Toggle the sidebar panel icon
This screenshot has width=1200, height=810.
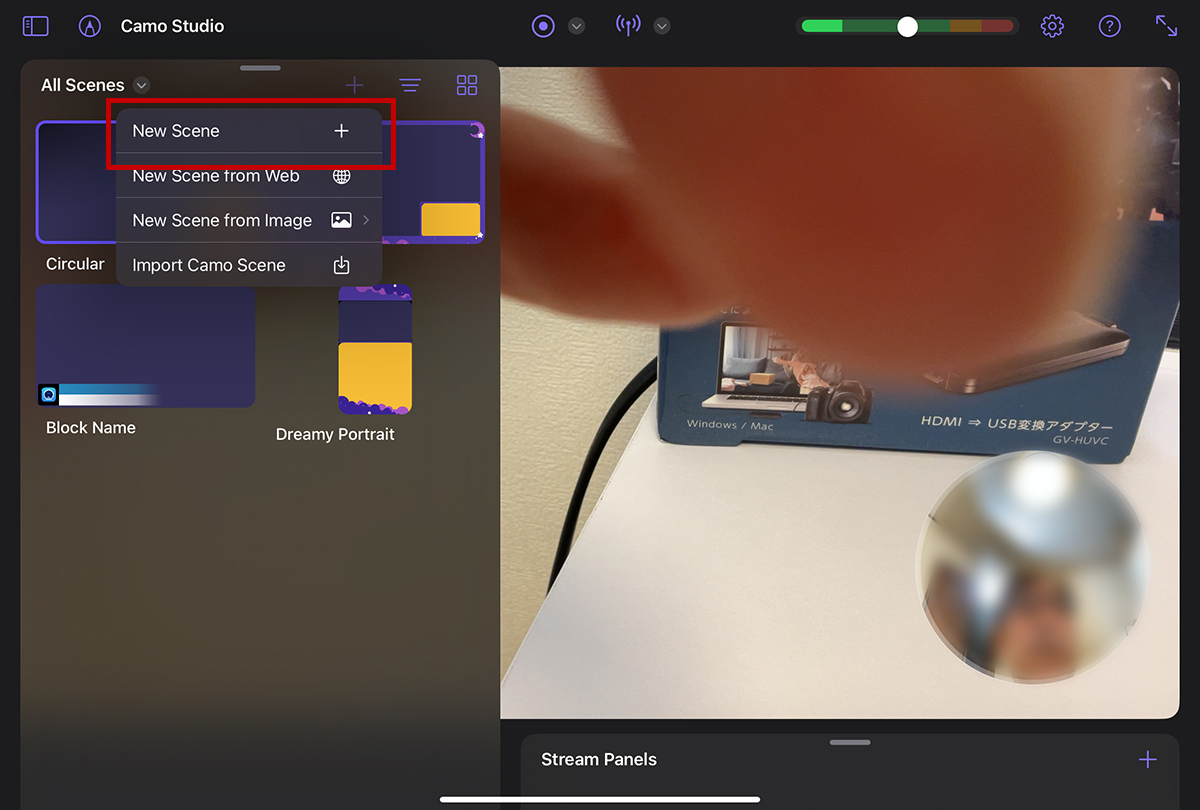pos(35,26)
